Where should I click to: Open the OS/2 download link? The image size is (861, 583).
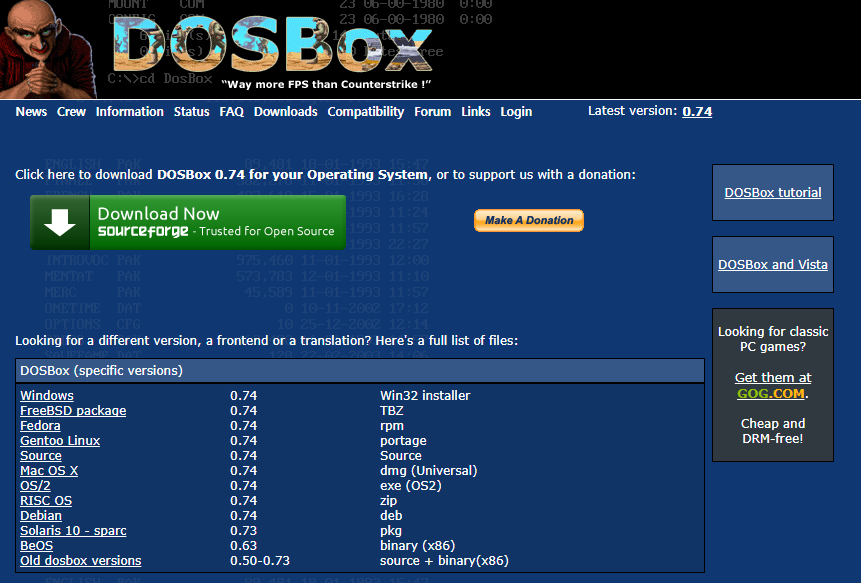point(35,486)
